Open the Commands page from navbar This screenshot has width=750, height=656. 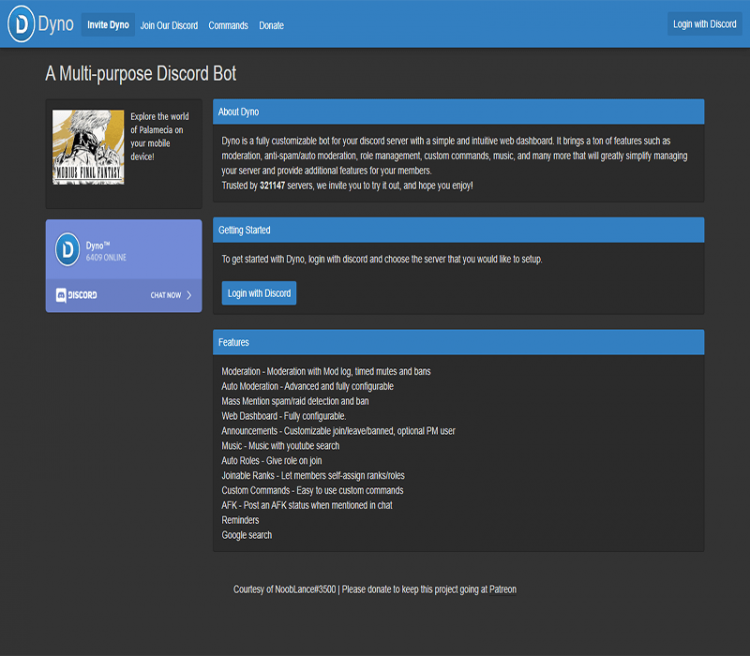coord(228,25)
